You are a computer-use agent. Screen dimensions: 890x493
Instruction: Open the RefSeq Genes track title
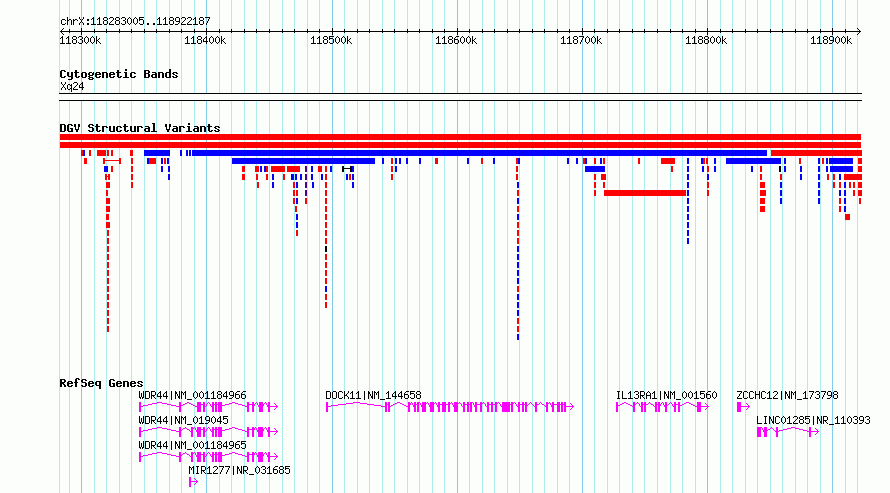(x=101, y=383)
